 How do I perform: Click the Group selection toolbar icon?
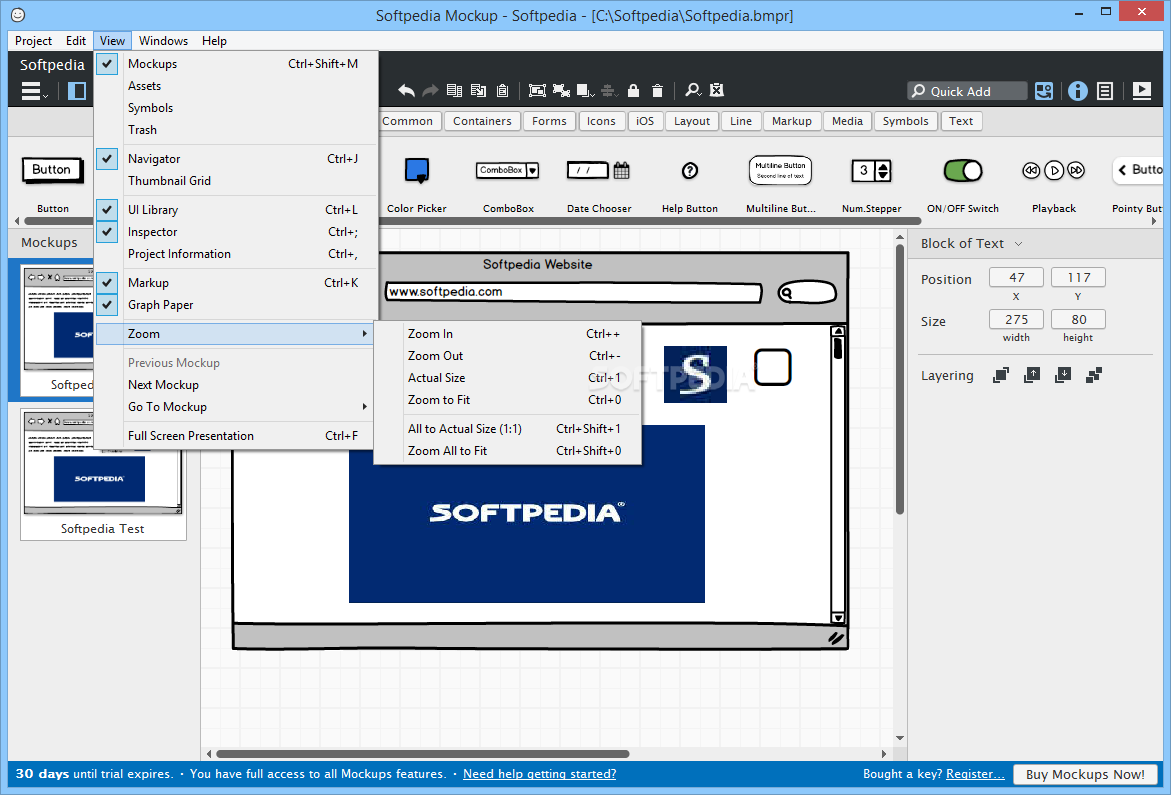537,91
